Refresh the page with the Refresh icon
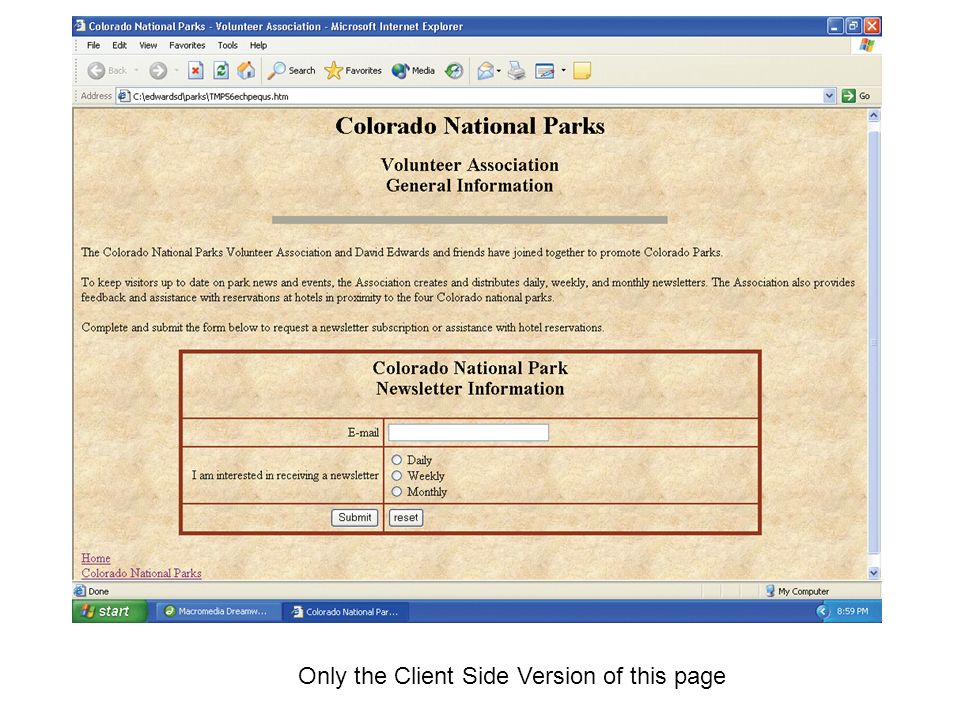The image size is (960, 720). click(221, 71)
